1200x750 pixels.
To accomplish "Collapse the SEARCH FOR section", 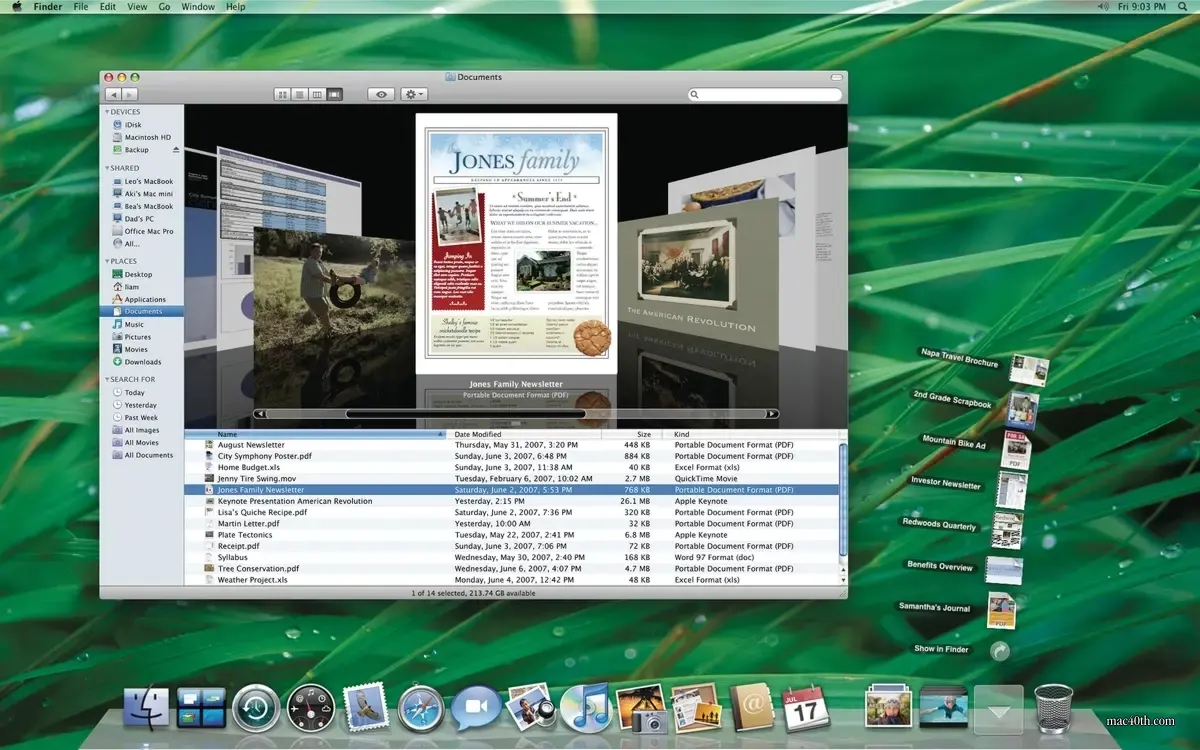I will (x=110, y=379).
